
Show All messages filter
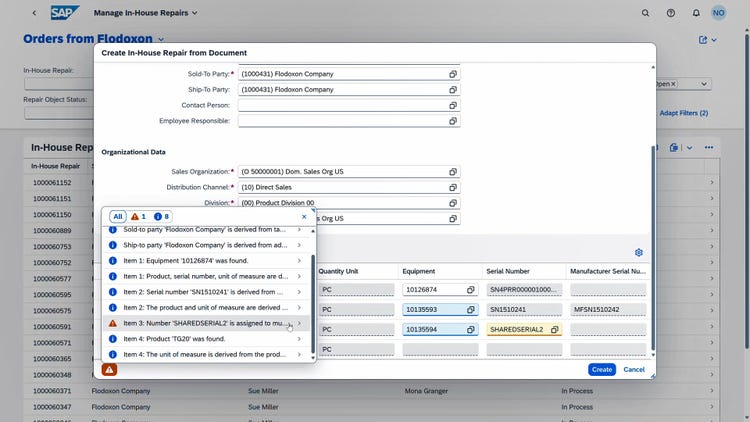pyautogui.click(x=118, y=217)
